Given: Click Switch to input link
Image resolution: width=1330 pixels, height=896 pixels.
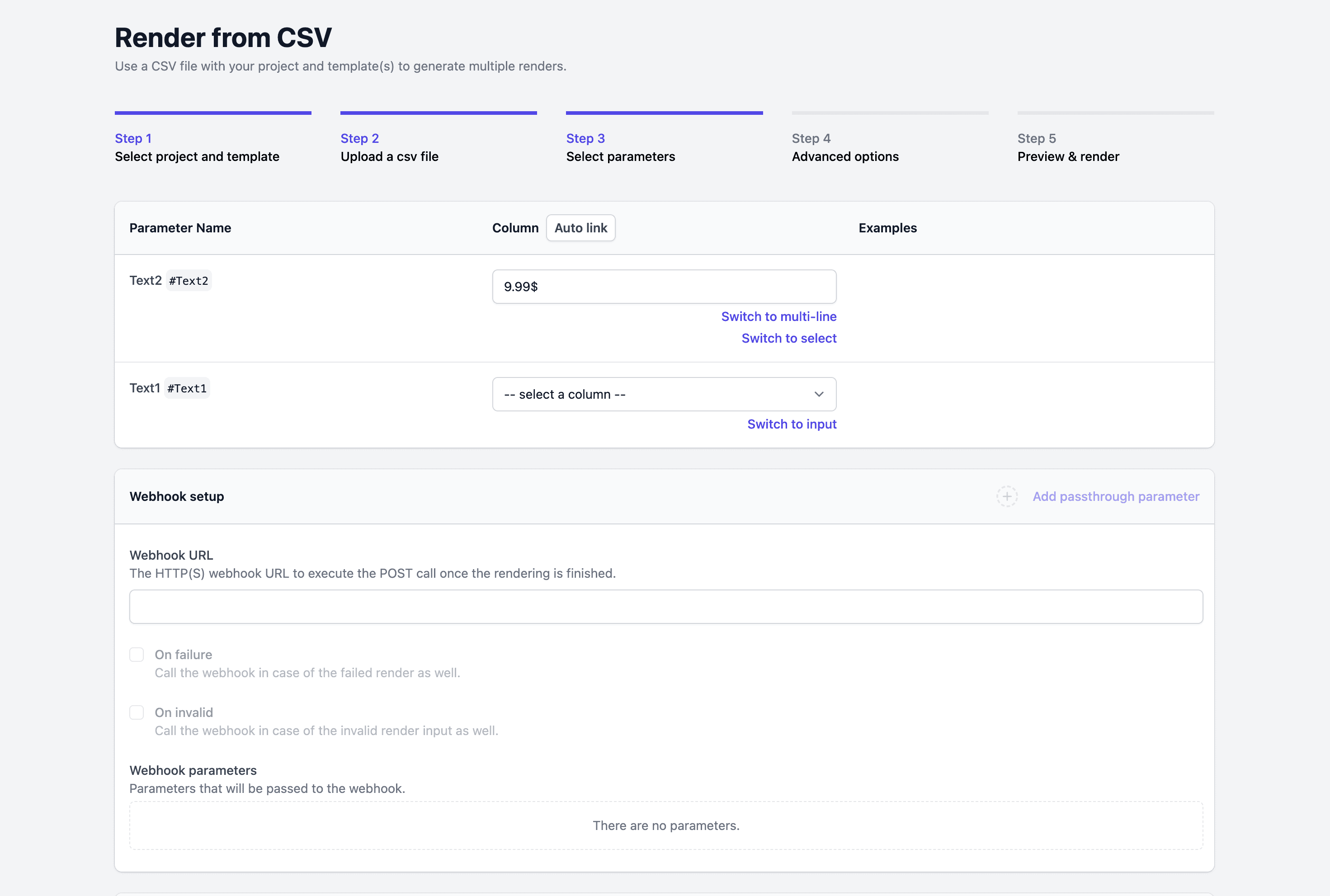Looking at the screenshot, I should click(791, 424).
